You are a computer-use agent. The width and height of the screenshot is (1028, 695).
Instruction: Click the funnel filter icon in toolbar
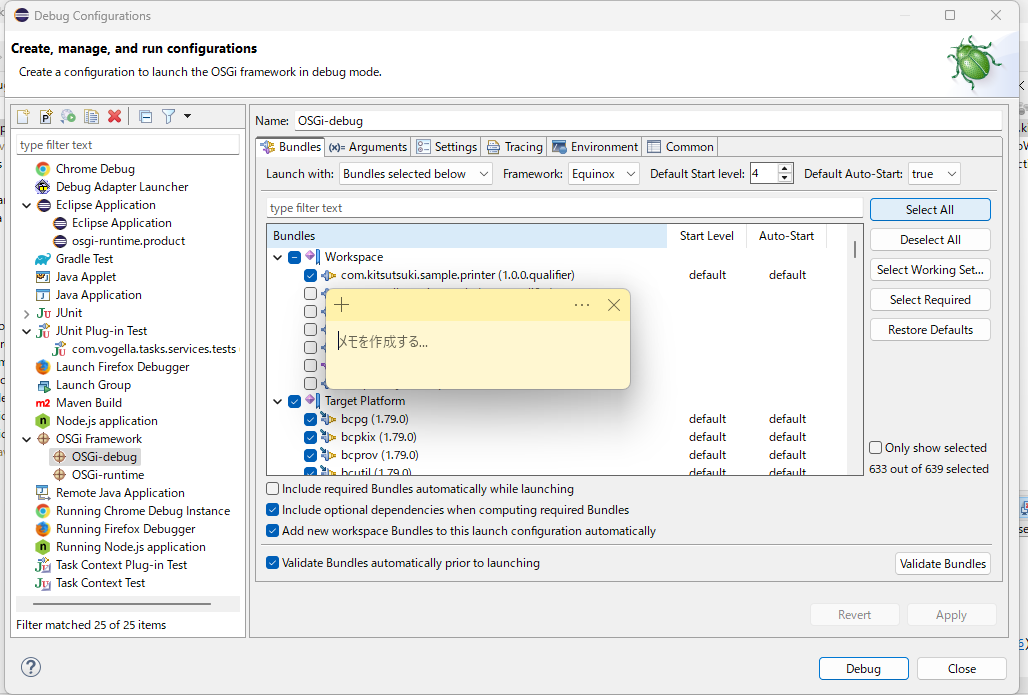(x=168, y=117)
